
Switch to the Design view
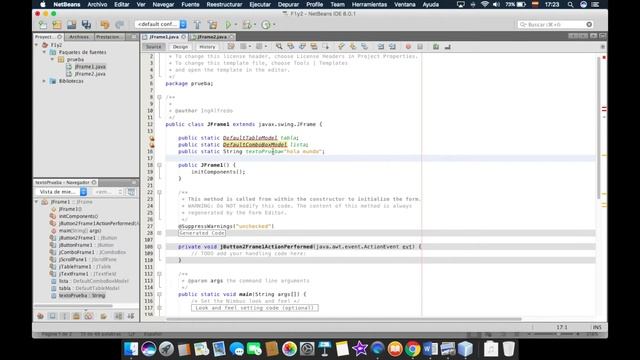pos(180,47)
